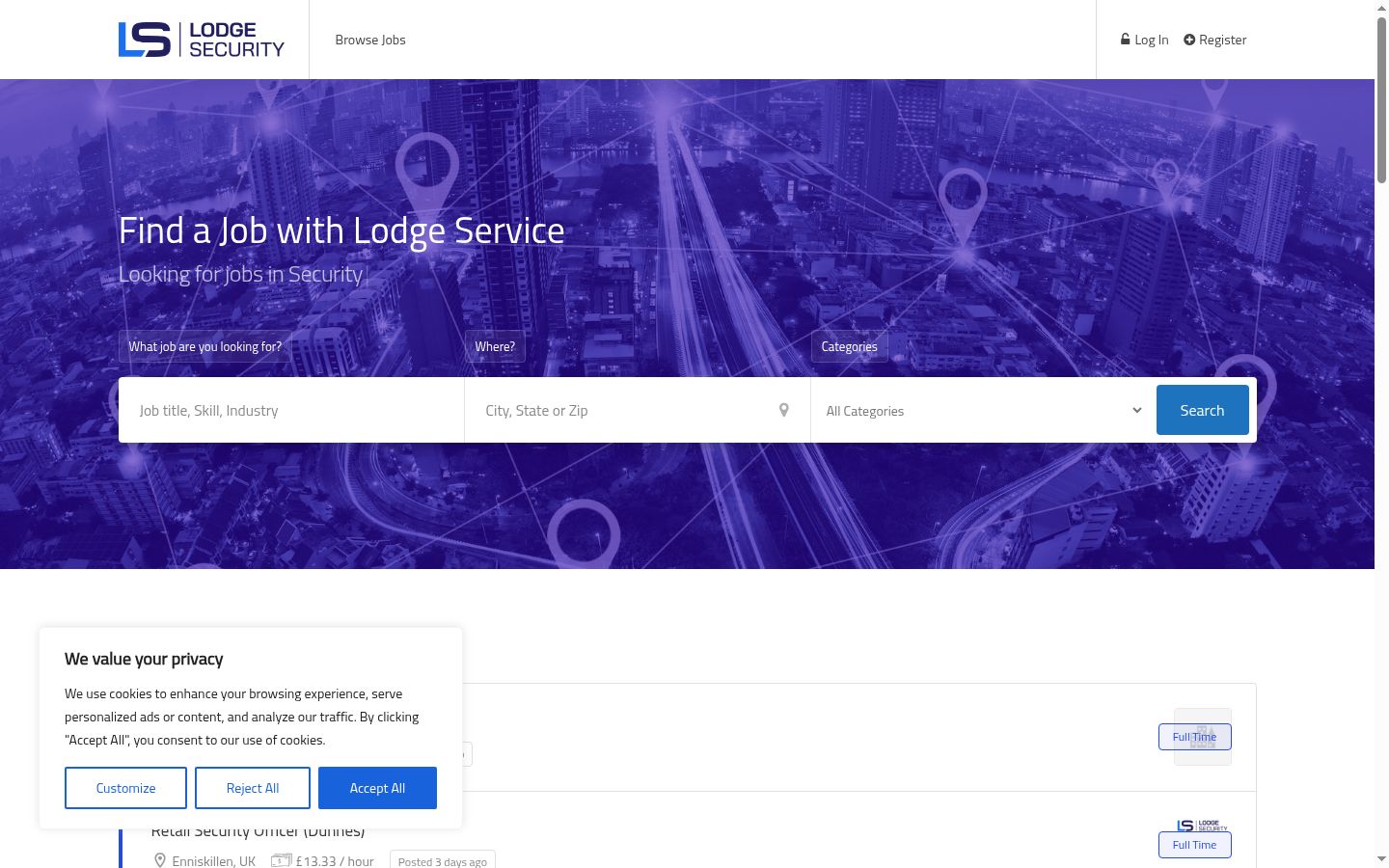Click the '£13.33 / hour' salary text
This screenshot has width=1389, height=868.
[x=335, y=860]
